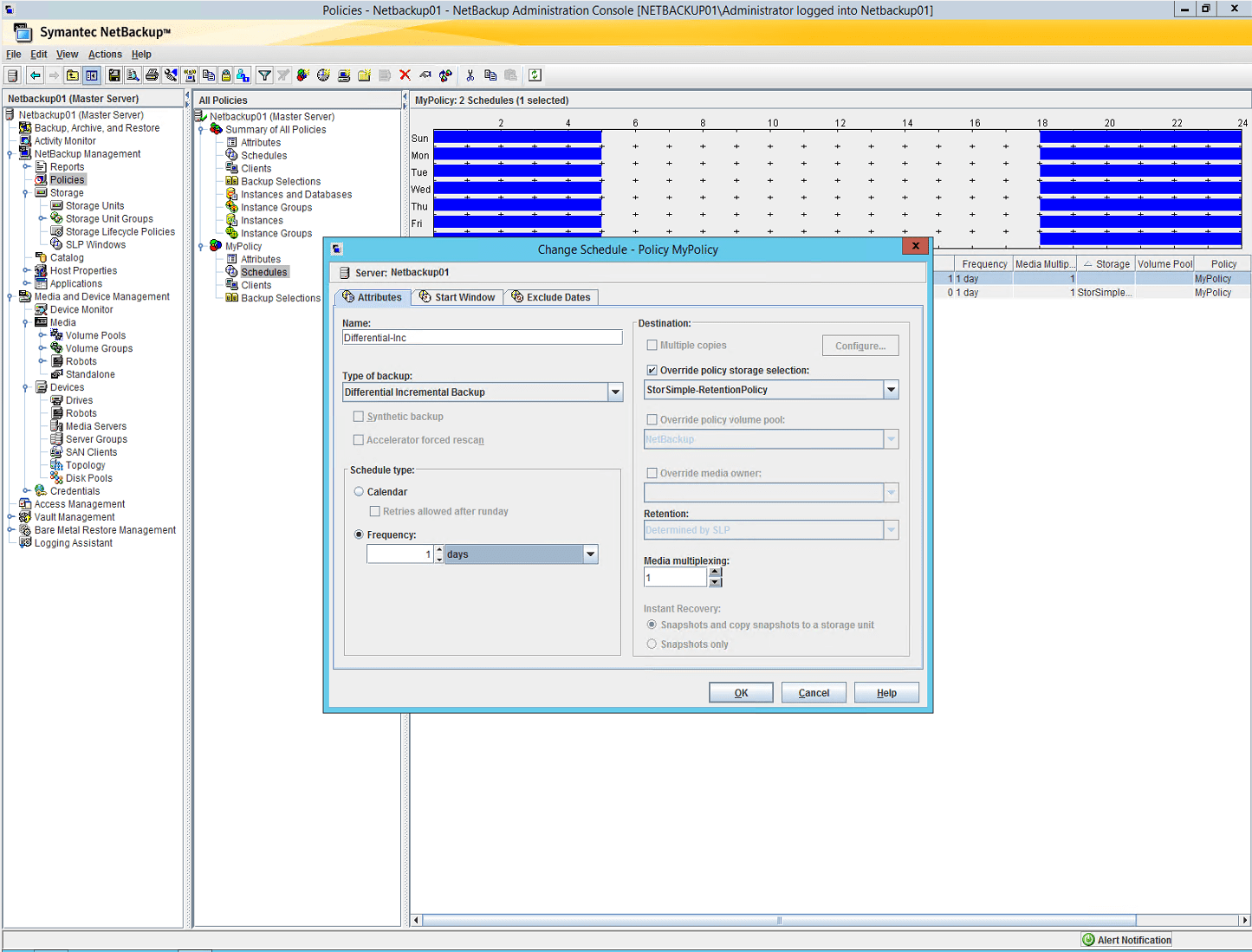Image resolution: width=1252 pixels, height=952 pixels.
Task: Select the Backup, Archive, and Restore node
Action: click(98, 127)
